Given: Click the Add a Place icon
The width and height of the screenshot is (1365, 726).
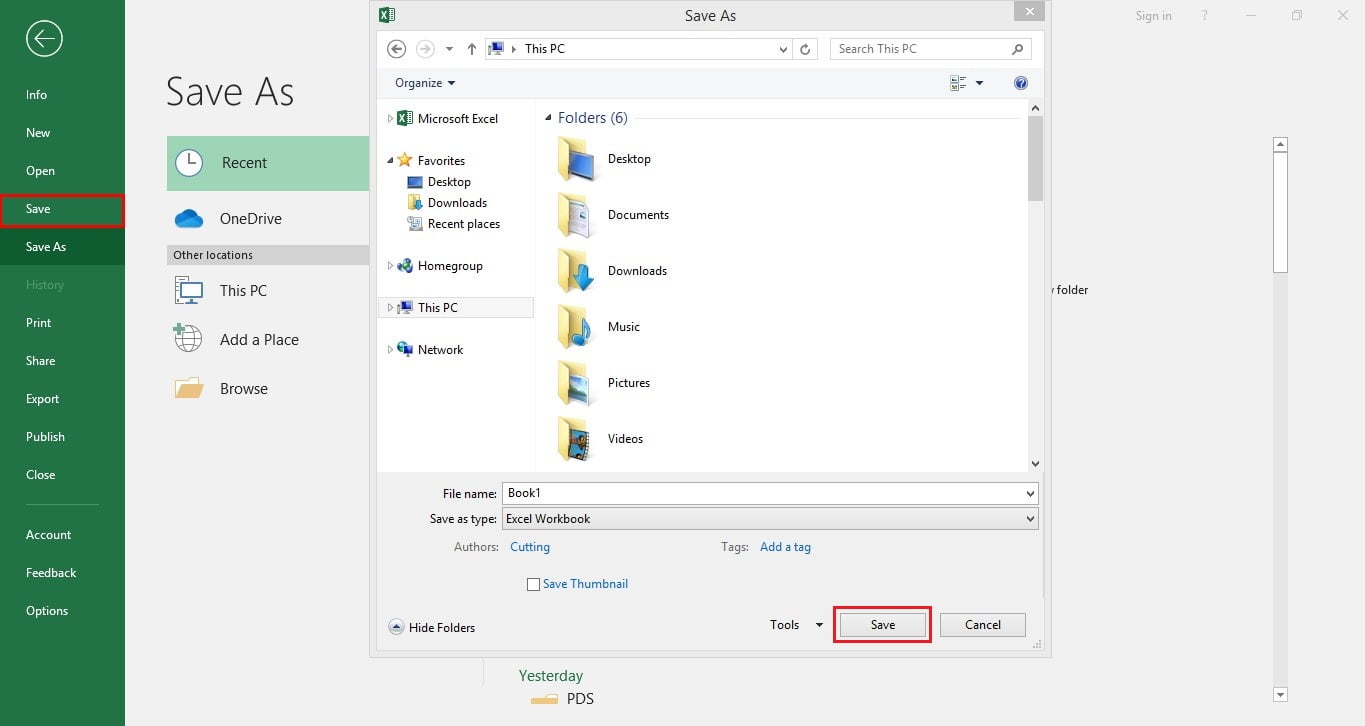Looking at the screenshot, I should 187,338.
